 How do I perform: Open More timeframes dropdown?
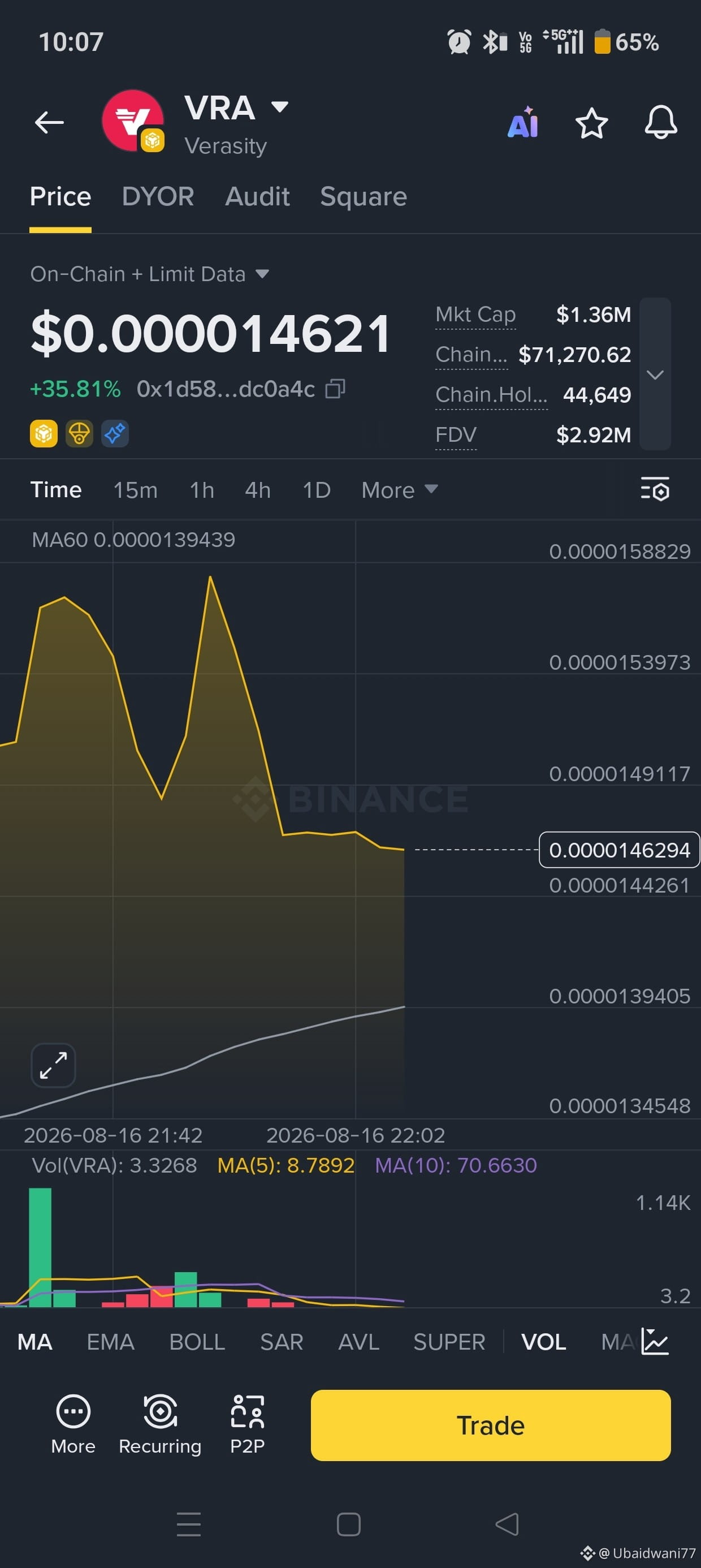click(399, 490)
